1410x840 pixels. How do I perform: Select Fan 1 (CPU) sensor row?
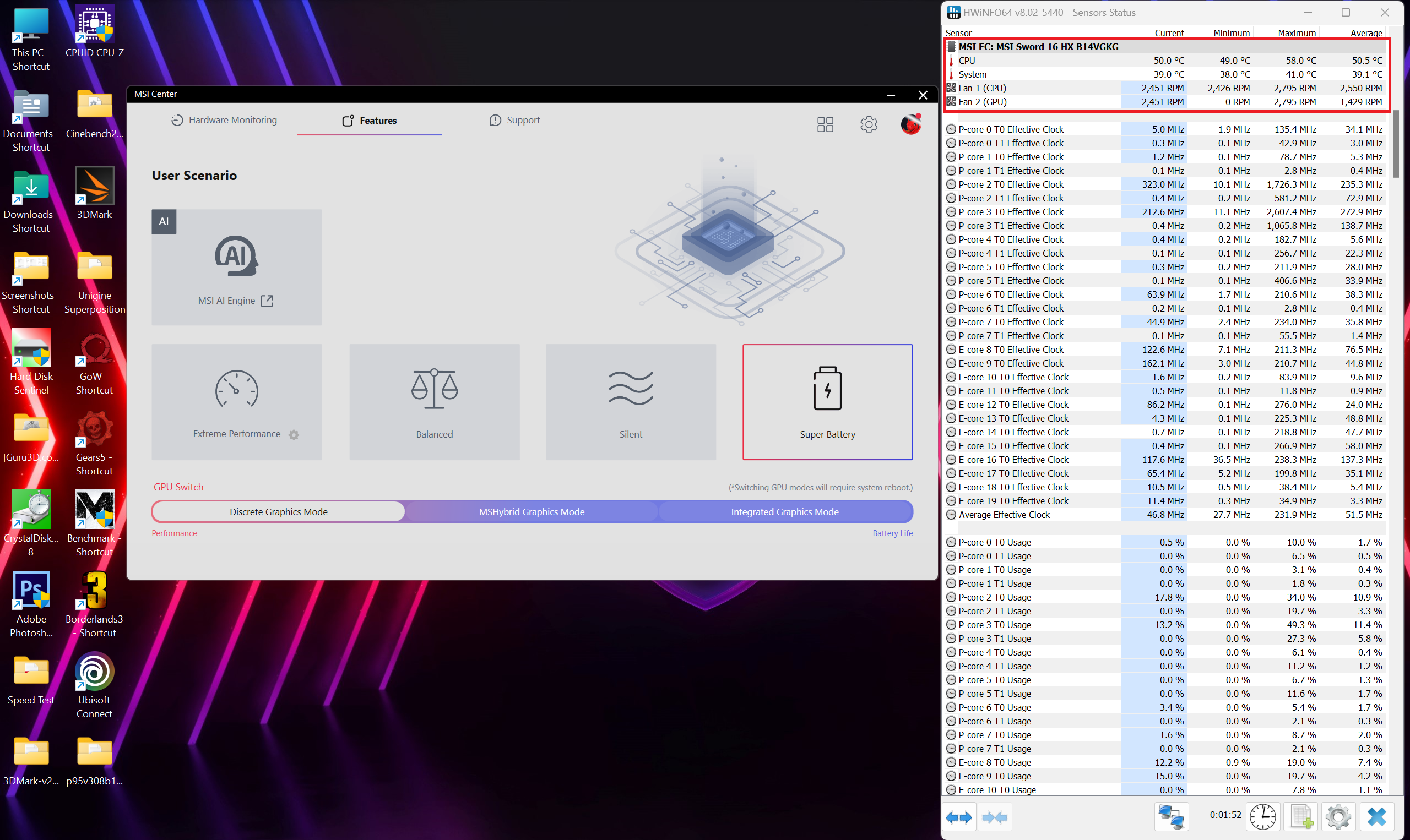pos(1165,88)
